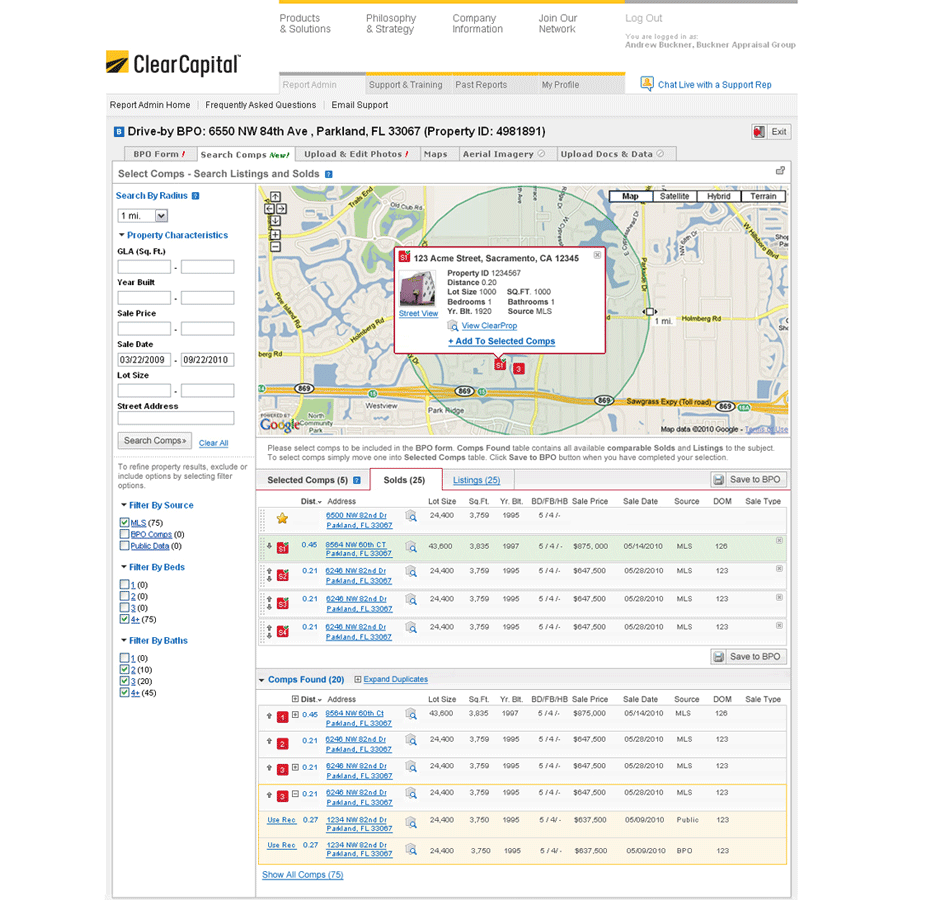Click the S1 marker on the map
This screenshot has width=950, height=900.
499,366
